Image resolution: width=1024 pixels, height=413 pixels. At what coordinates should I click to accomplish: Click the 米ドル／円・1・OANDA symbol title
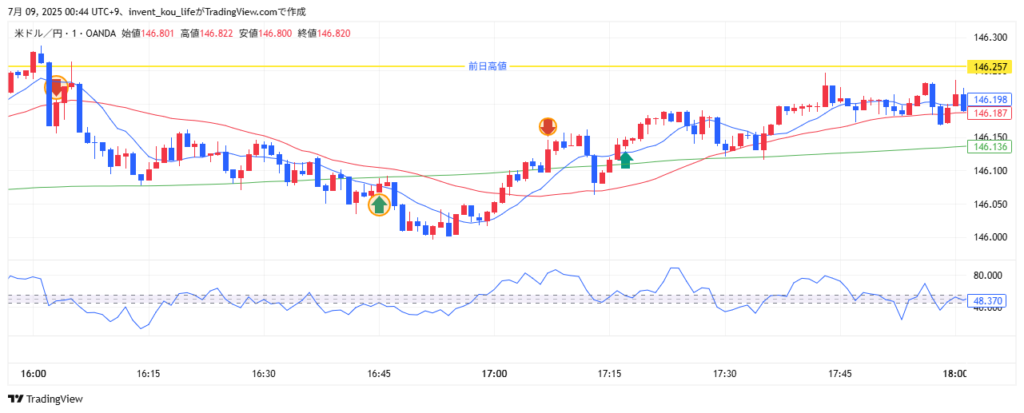pyautogui.click(x=65, y=33)
